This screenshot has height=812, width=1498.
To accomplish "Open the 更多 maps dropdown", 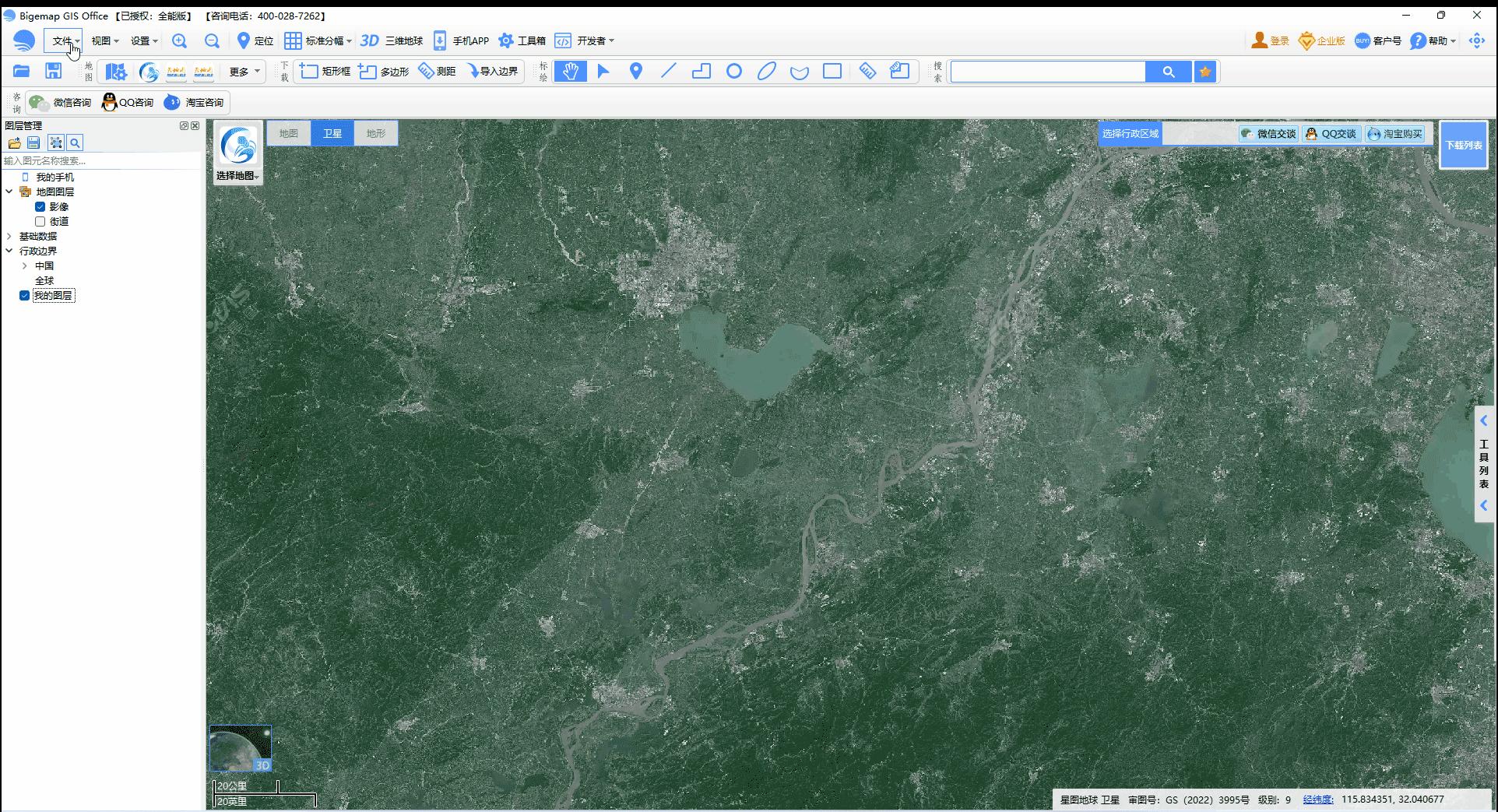I will point(244,72).
